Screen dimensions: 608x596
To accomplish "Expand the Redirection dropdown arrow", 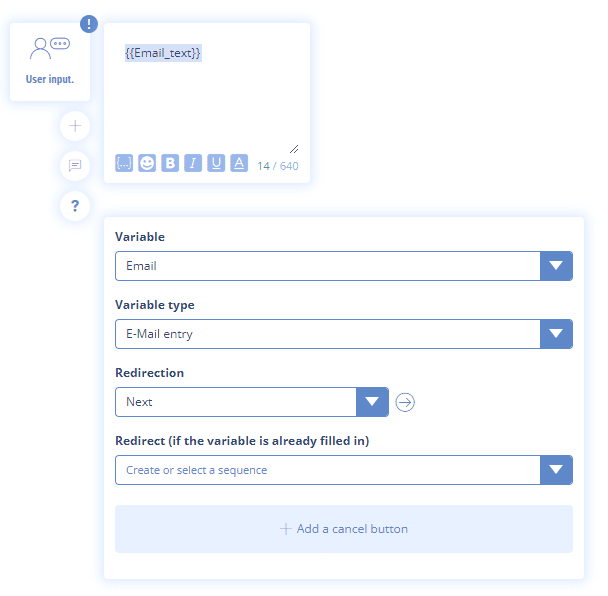I will tap(372, 402).
